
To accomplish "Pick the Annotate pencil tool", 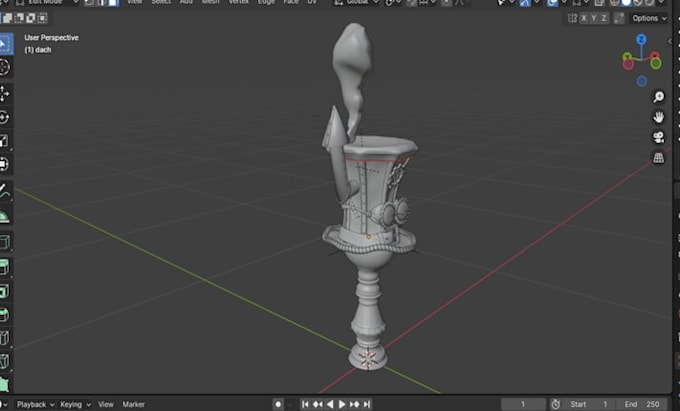I will 5,191.
